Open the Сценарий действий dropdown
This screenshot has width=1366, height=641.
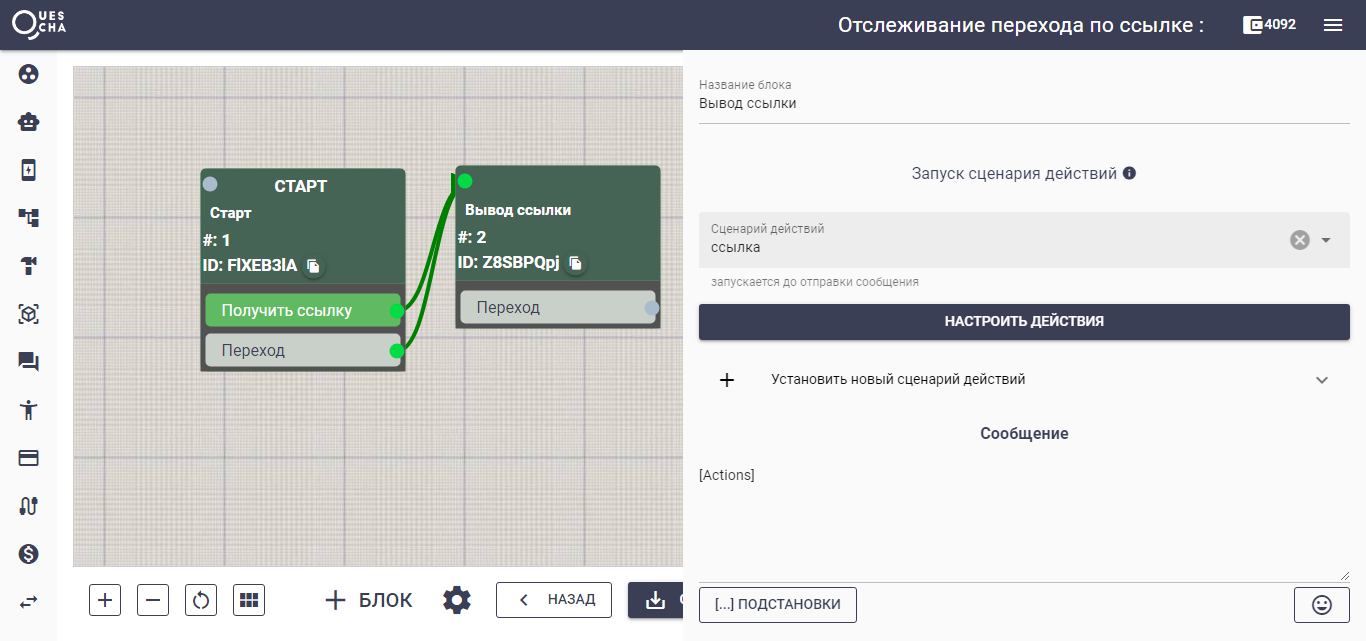pyautogui.click(x=1328, y=240)
